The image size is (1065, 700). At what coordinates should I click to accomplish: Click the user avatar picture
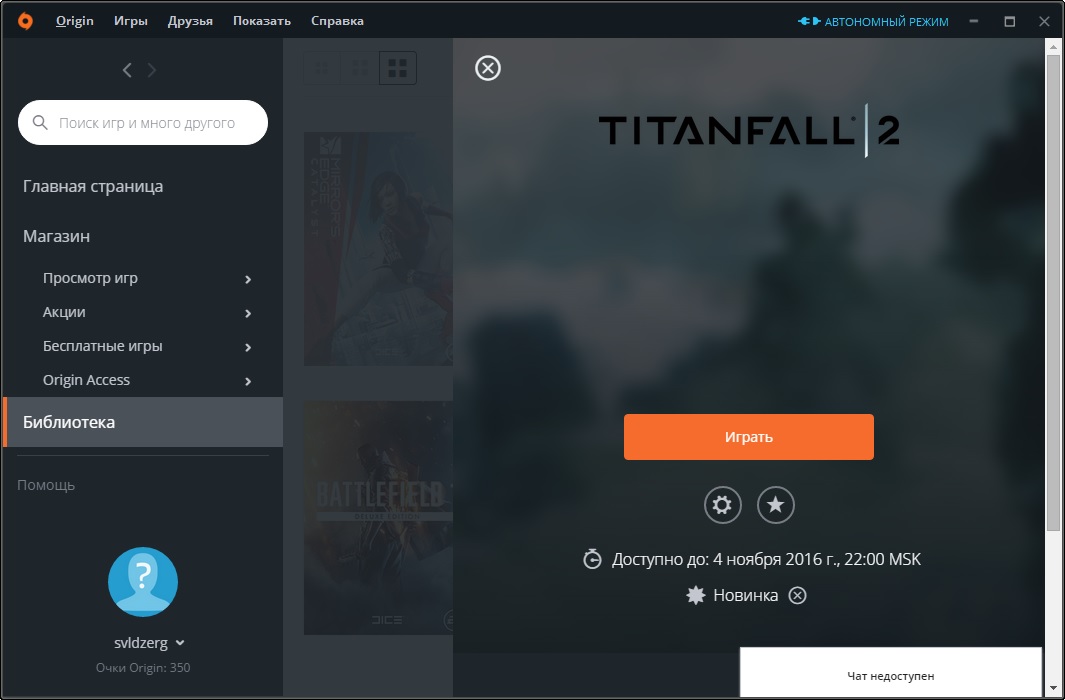tap(143, 582)
